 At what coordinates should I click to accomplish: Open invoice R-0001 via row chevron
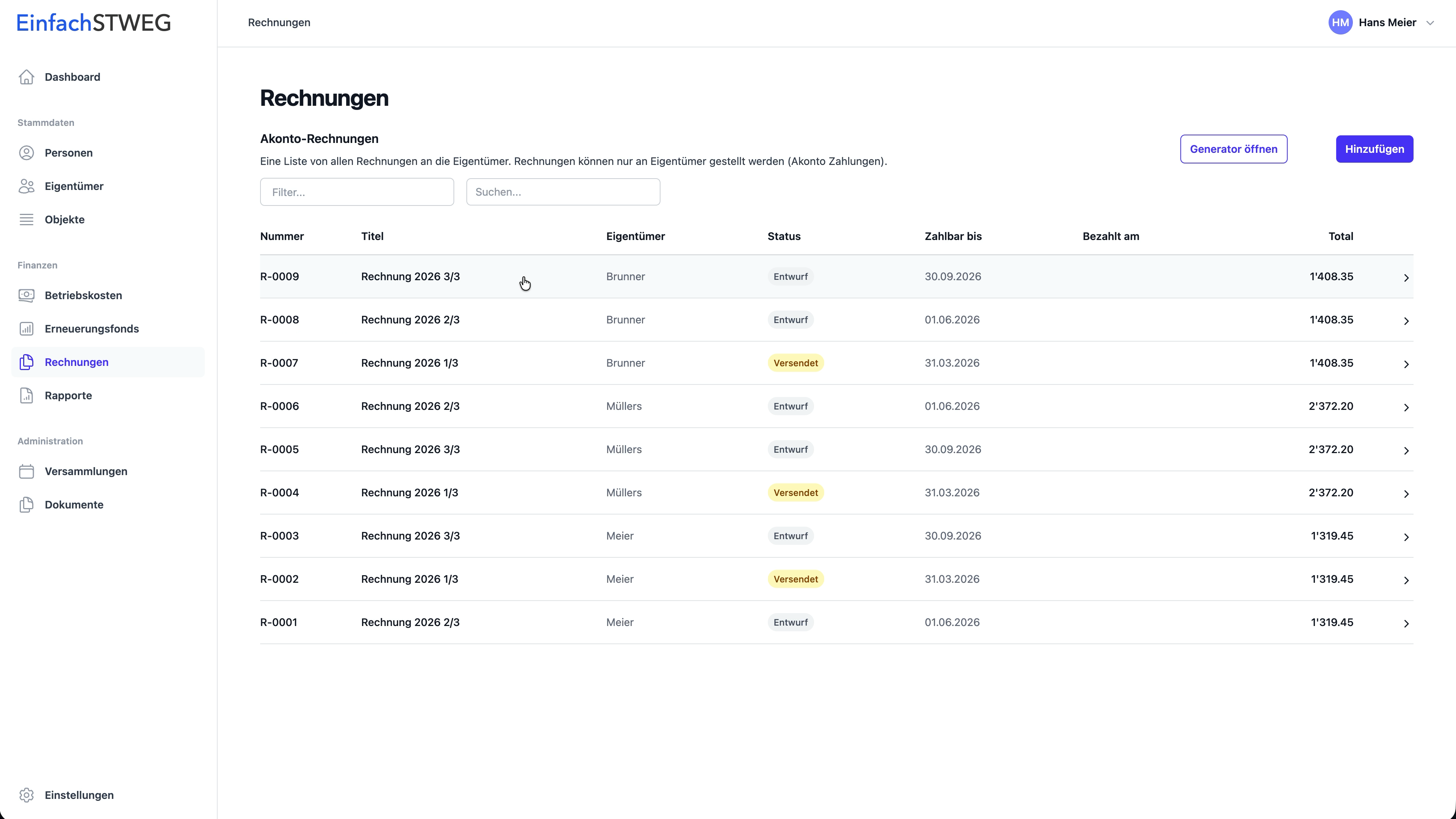[1406, 623]
